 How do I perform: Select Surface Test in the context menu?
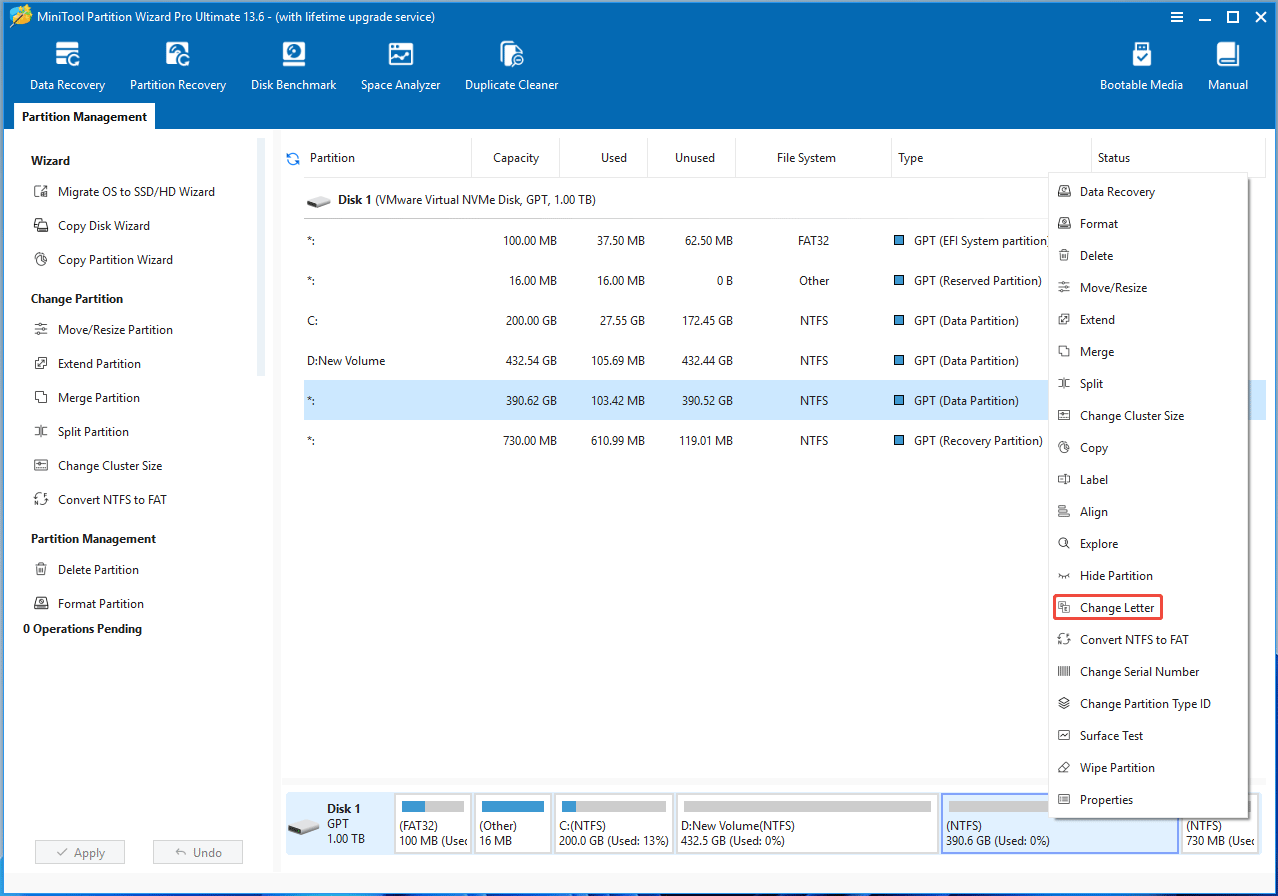1148,736
